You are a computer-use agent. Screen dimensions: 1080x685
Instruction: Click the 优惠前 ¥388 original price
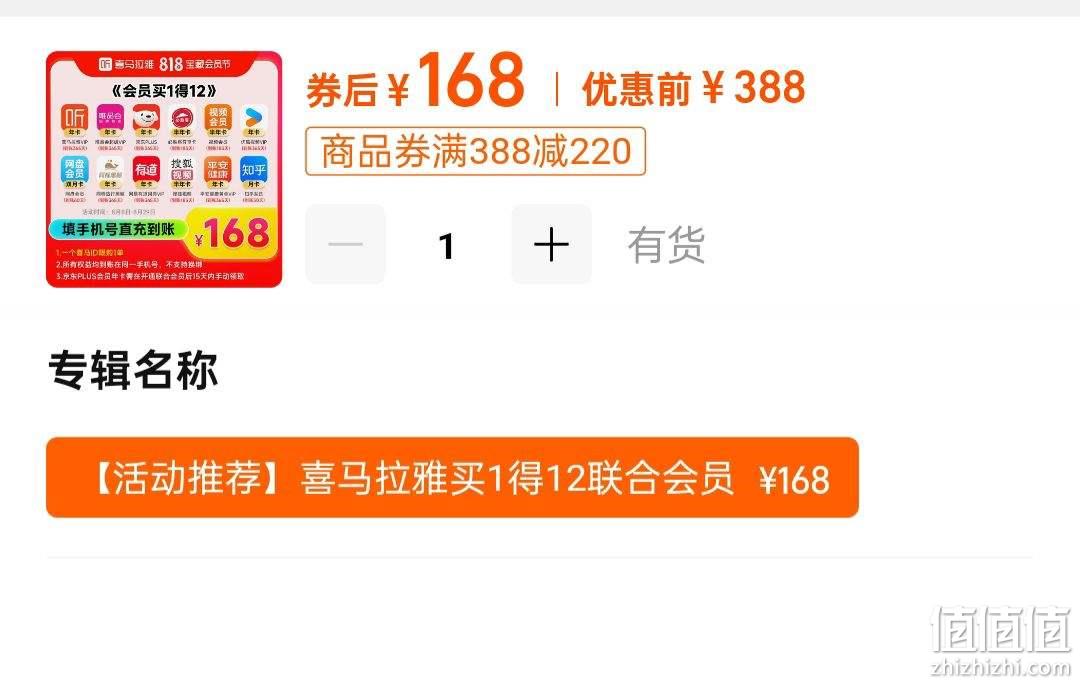[694, 88]
